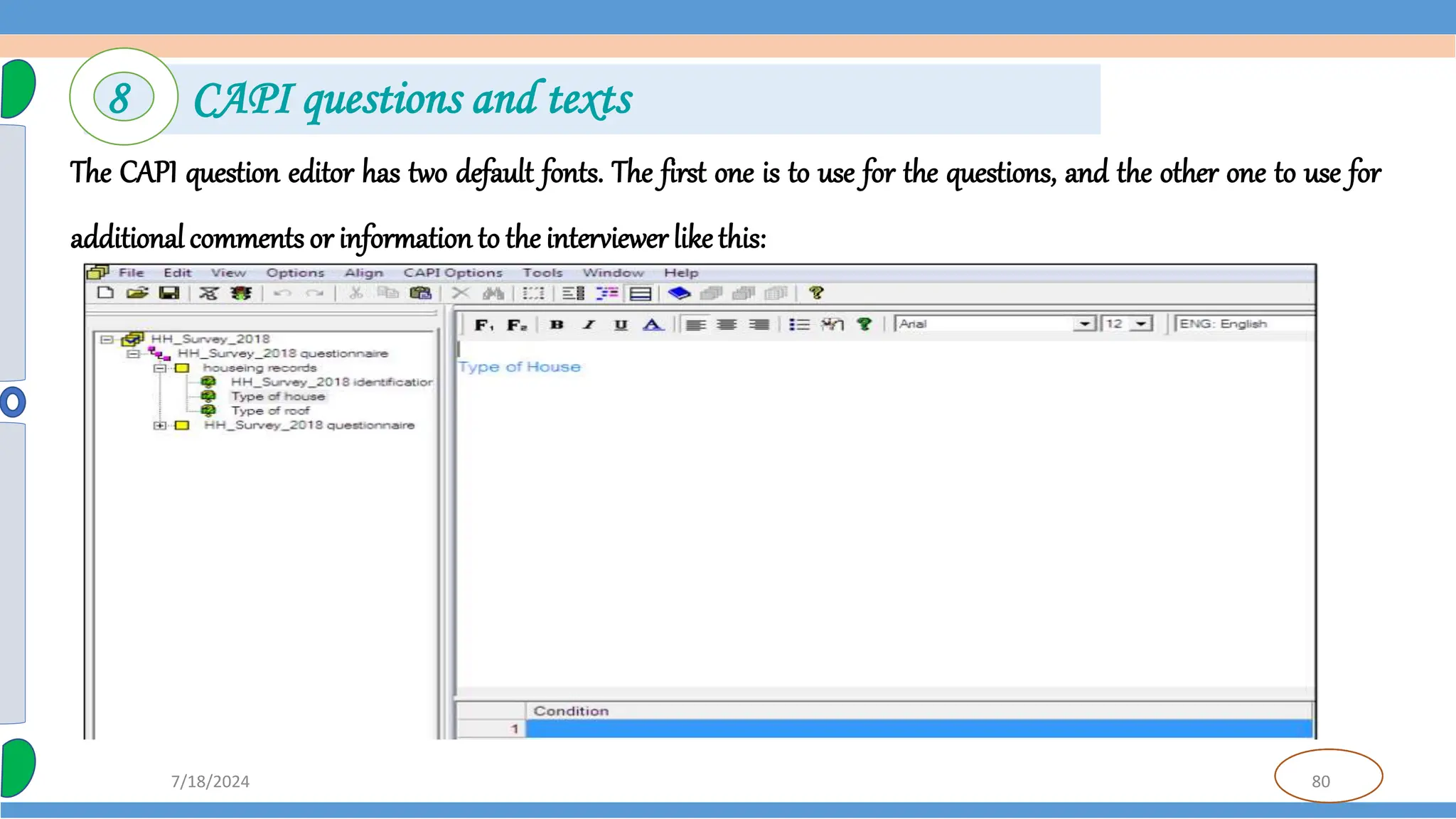Select houseing records tree item
Image resolution: width=1456 pixels, height=819 pixels.
coord(259,368)
